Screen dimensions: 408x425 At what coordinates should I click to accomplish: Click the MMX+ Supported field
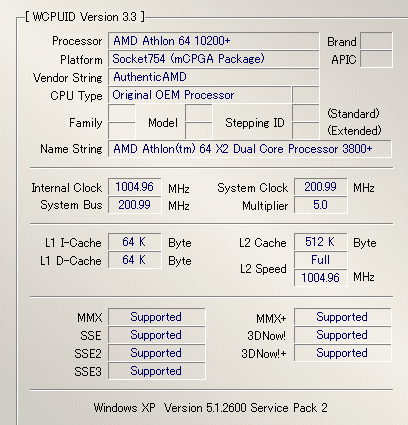click(343, 317)
